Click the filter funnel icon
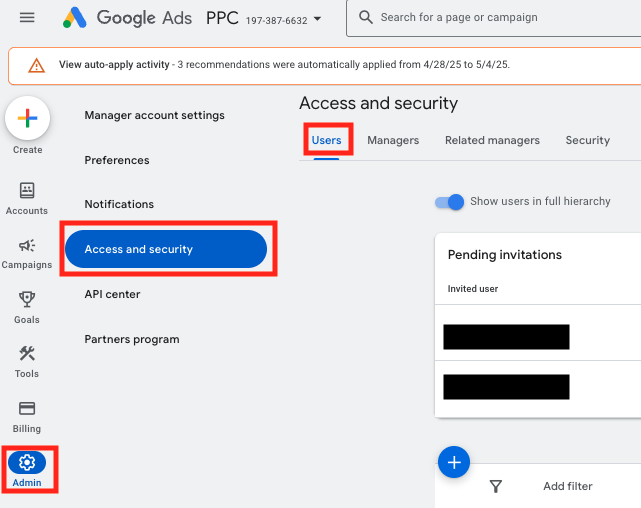641x508 pixels. 495,486
